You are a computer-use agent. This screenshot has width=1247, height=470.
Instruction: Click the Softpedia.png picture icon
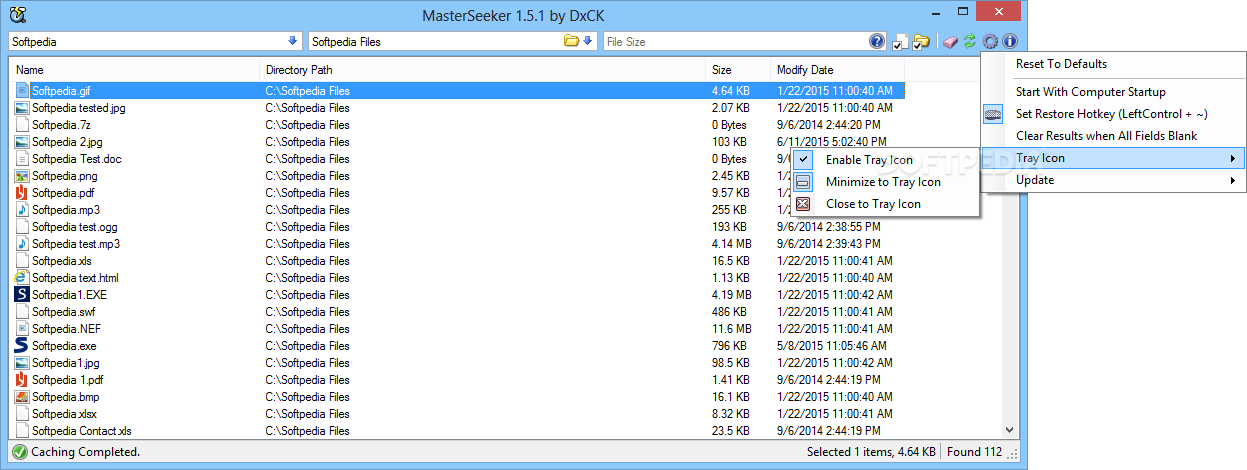point(22,175)
